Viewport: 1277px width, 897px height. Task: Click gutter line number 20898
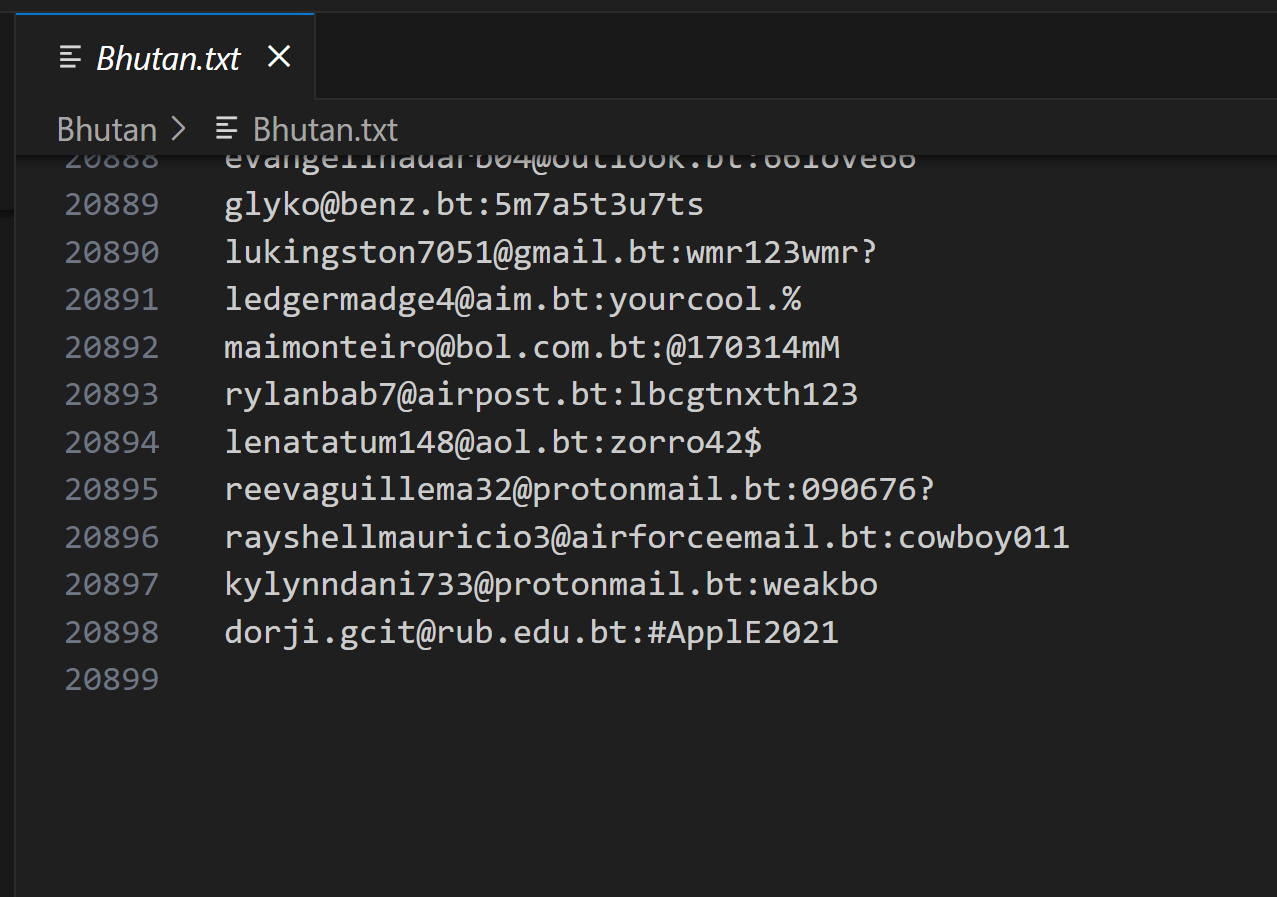point(112,632)
